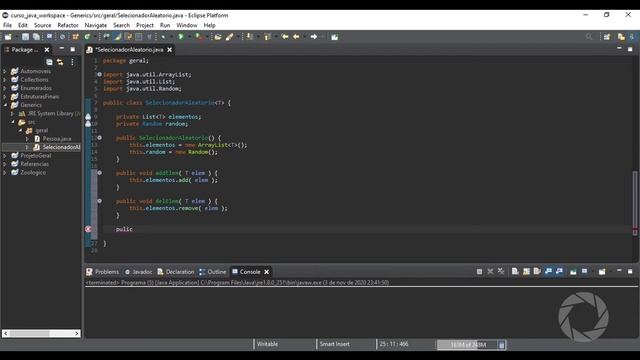Click the New Java Class green C icon
640x360 pixels.
click(x=87, y=37)
